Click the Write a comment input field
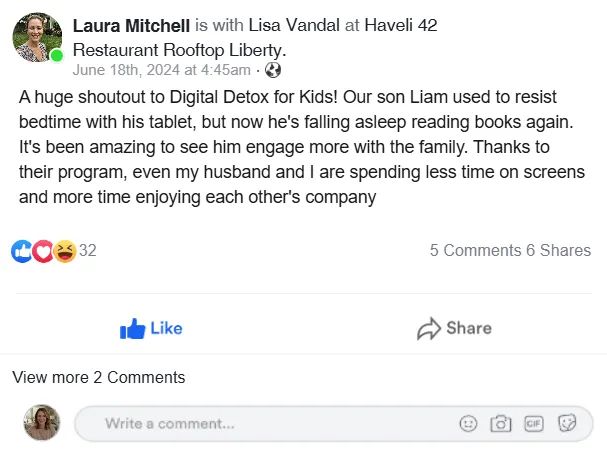The width and height of the screenshot is (607, 452). click(x=334, y=423)
